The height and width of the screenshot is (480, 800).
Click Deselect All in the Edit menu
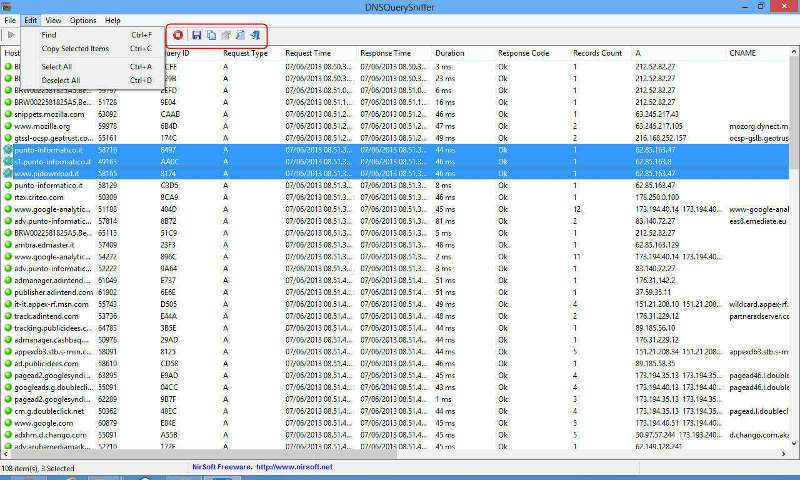tap(61, 79)
